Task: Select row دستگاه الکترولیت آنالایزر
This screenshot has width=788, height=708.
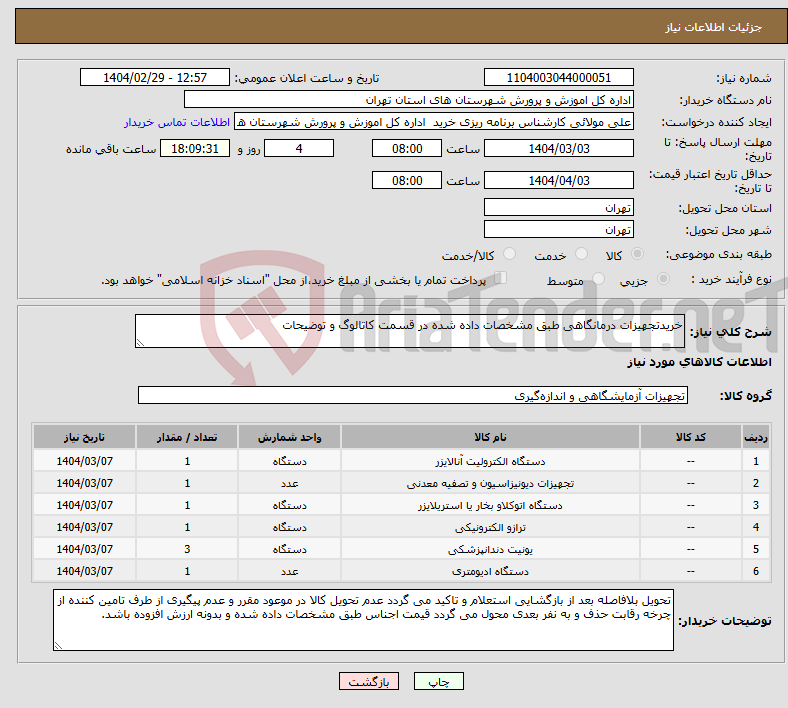Action: click(x=401, y=461)
